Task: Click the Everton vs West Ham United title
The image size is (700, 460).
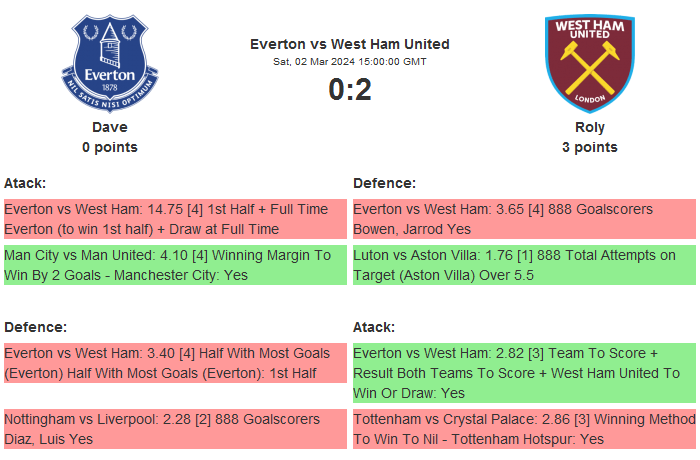Action: click(350, 44)
